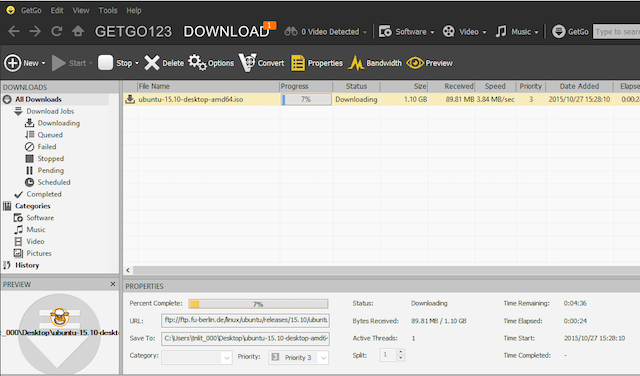Close the PREVIEW panel
Viewport: 640px width, 376px height.
[x=113, y=284]
